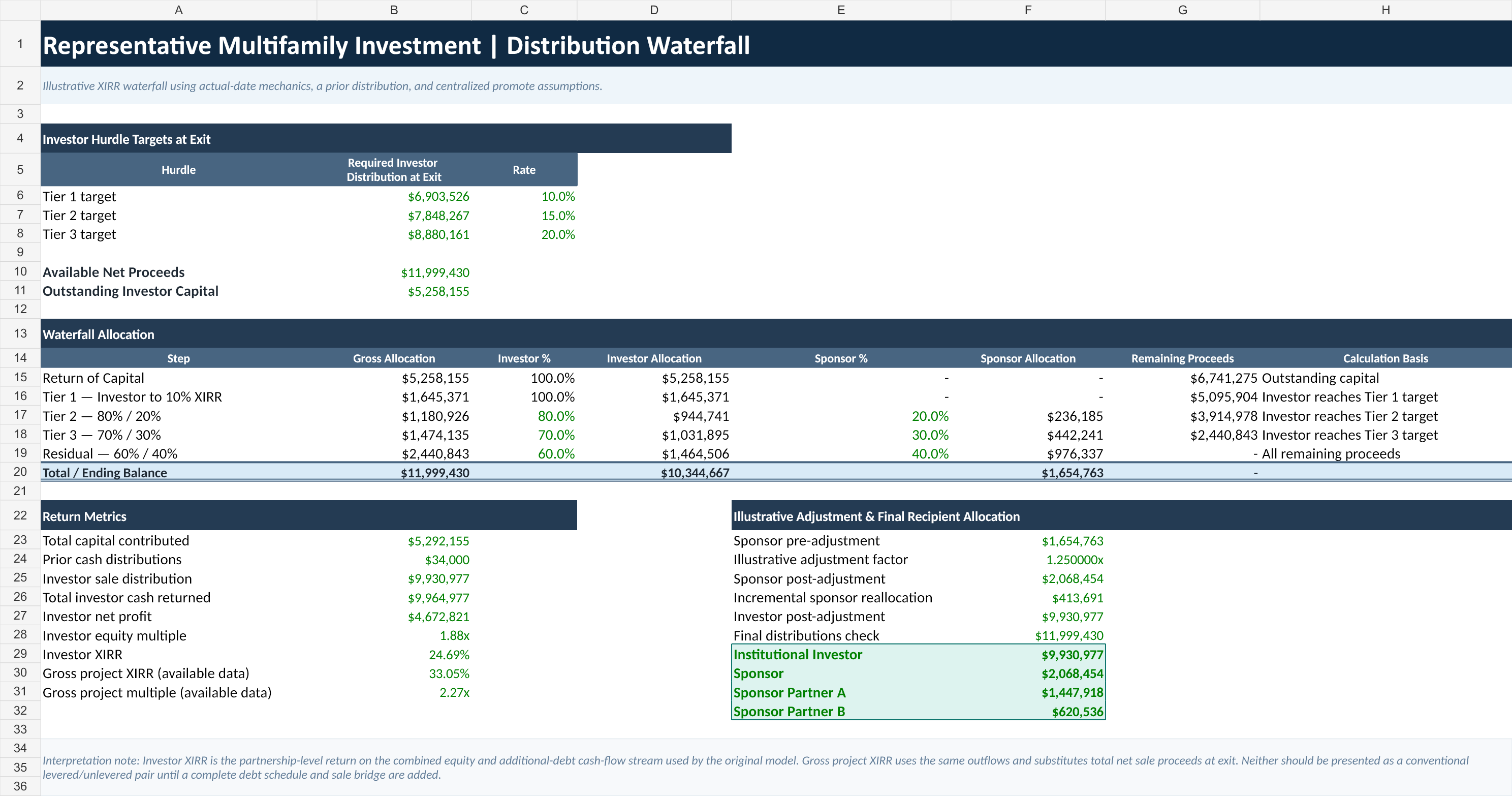
Task: Select Available Net Proceeds value $11,999,430
Action: (435, 272)
